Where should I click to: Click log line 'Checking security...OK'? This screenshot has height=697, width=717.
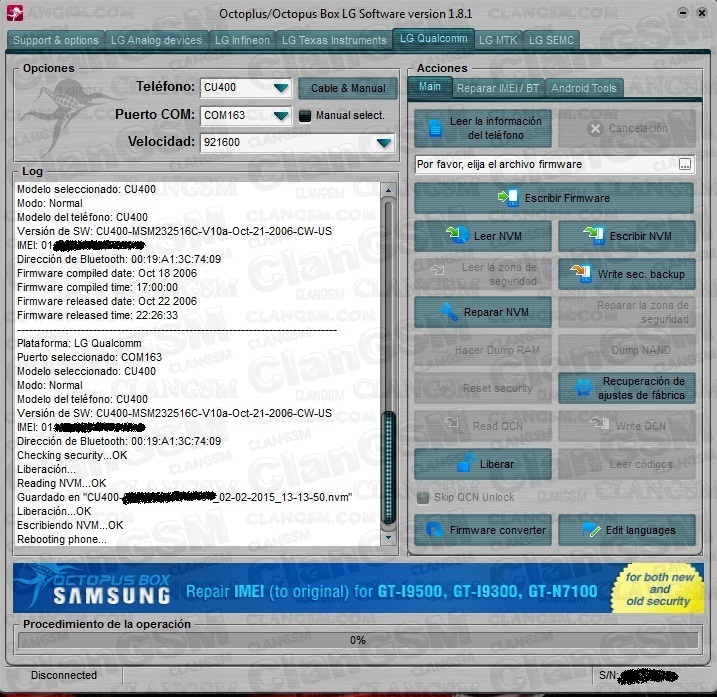(72, 455)
